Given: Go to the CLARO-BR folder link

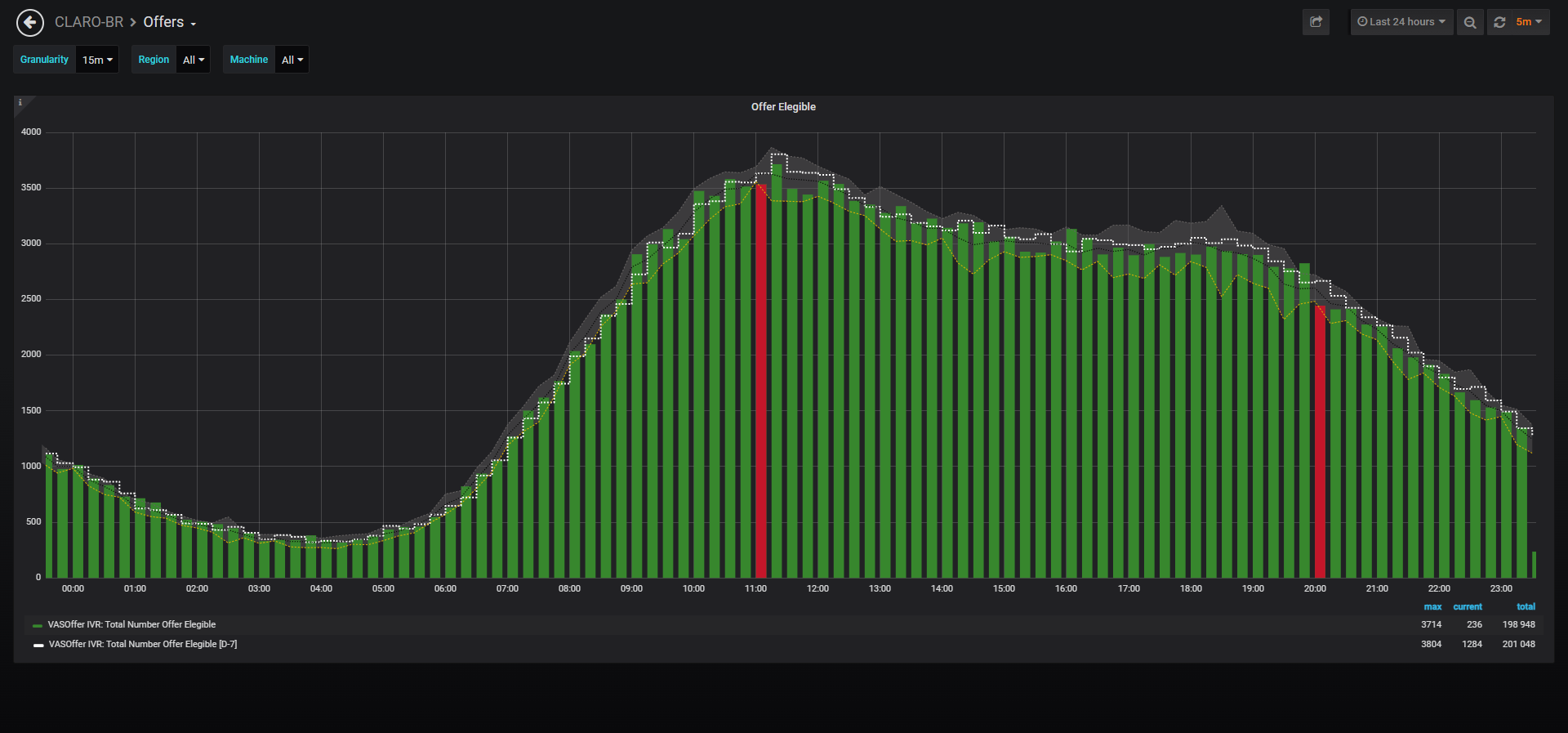Looking at the screenshot, I should (x=89, y=22).
